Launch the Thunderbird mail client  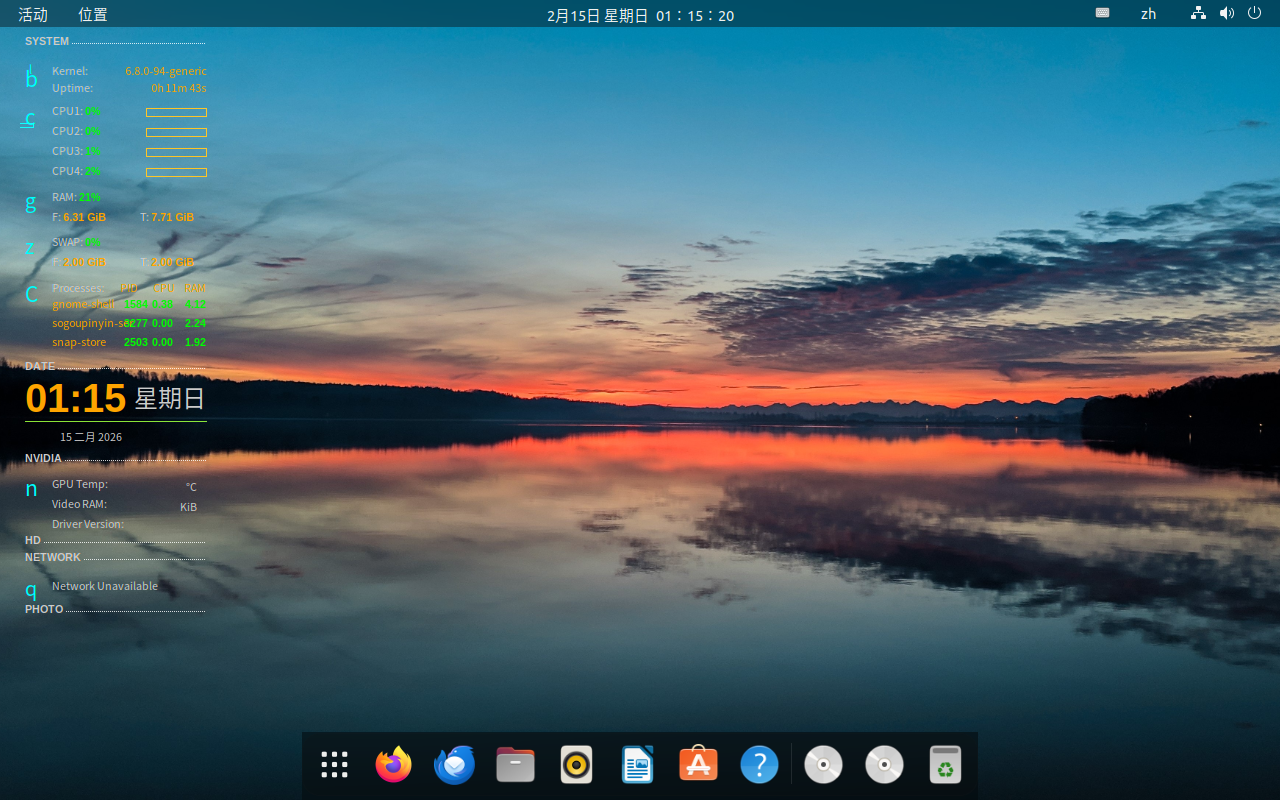click(454, 765)
